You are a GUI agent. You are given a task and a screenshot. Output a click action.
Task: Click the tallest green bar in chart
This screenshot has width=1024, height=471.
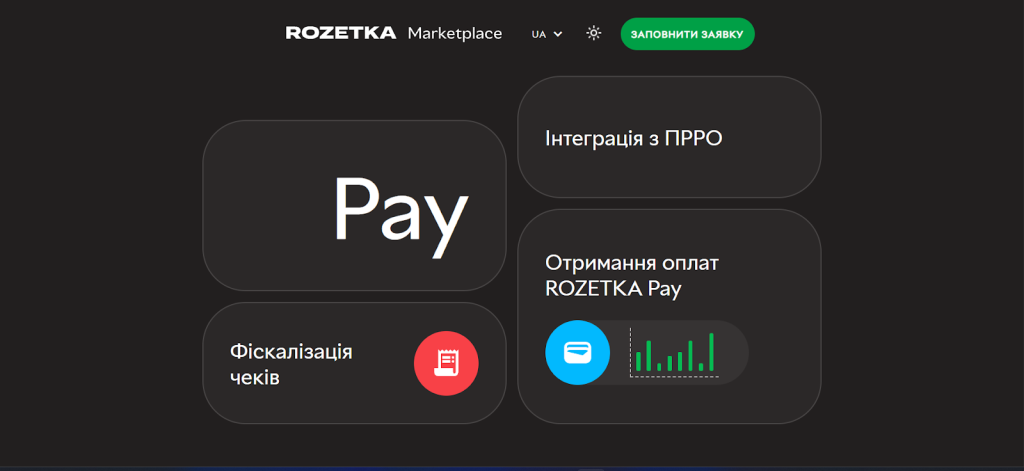click(x=712, y=351)
